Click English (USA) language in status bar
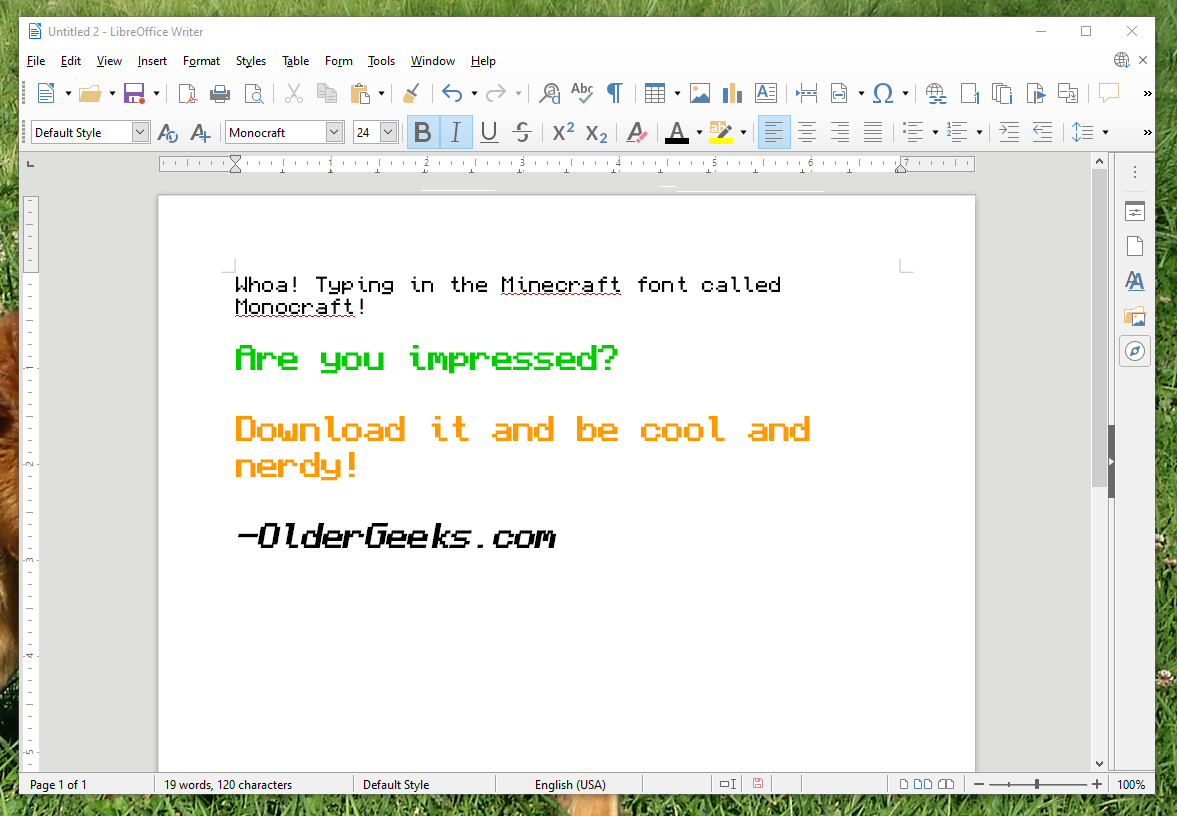Viewport: 1177px width, 816px height. (x=570, y=784)
